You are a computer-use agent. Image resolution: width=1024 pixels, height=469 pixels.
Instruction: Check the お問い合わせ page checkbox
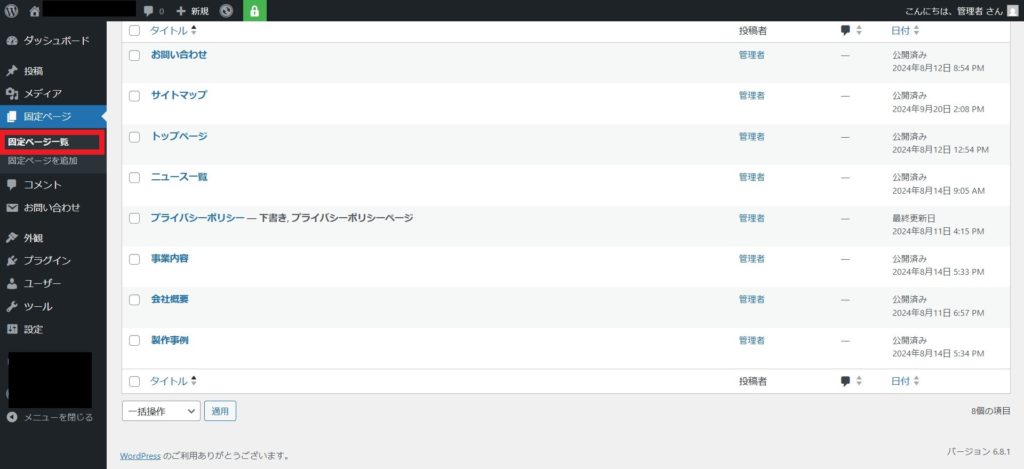pos(135,55)
